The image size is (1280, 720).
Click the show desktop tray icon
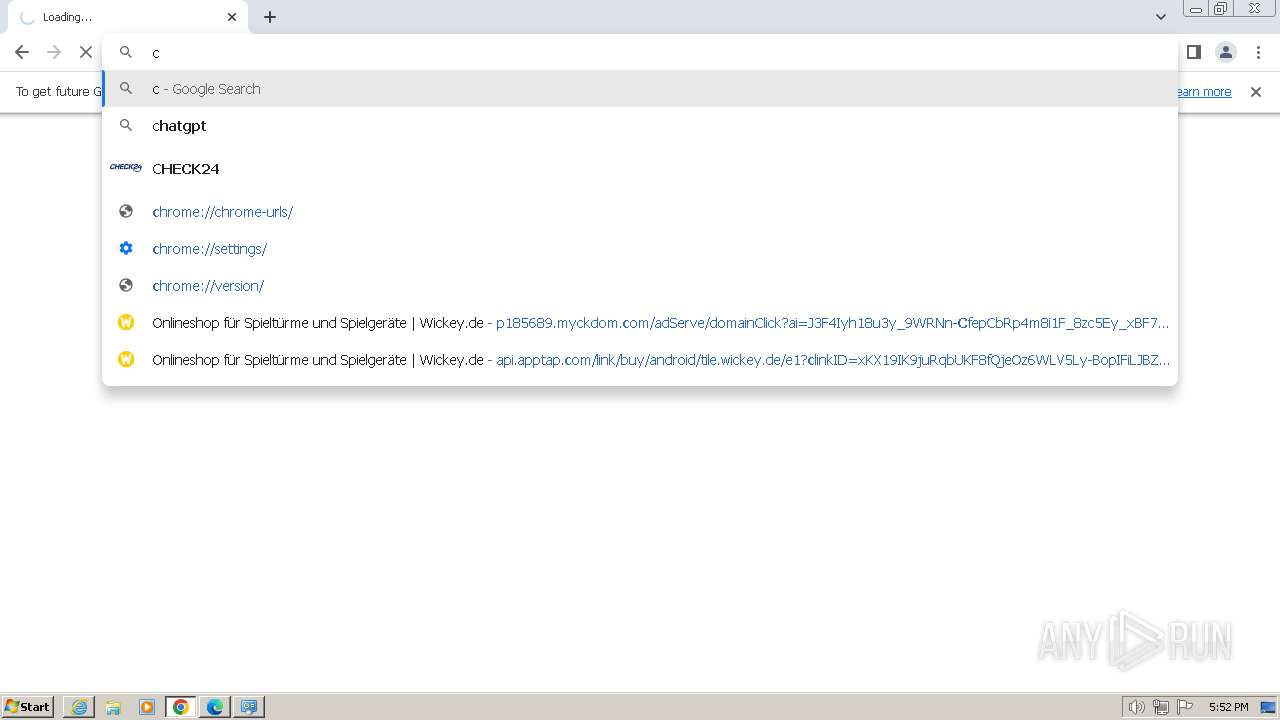tap(1268, 707)
